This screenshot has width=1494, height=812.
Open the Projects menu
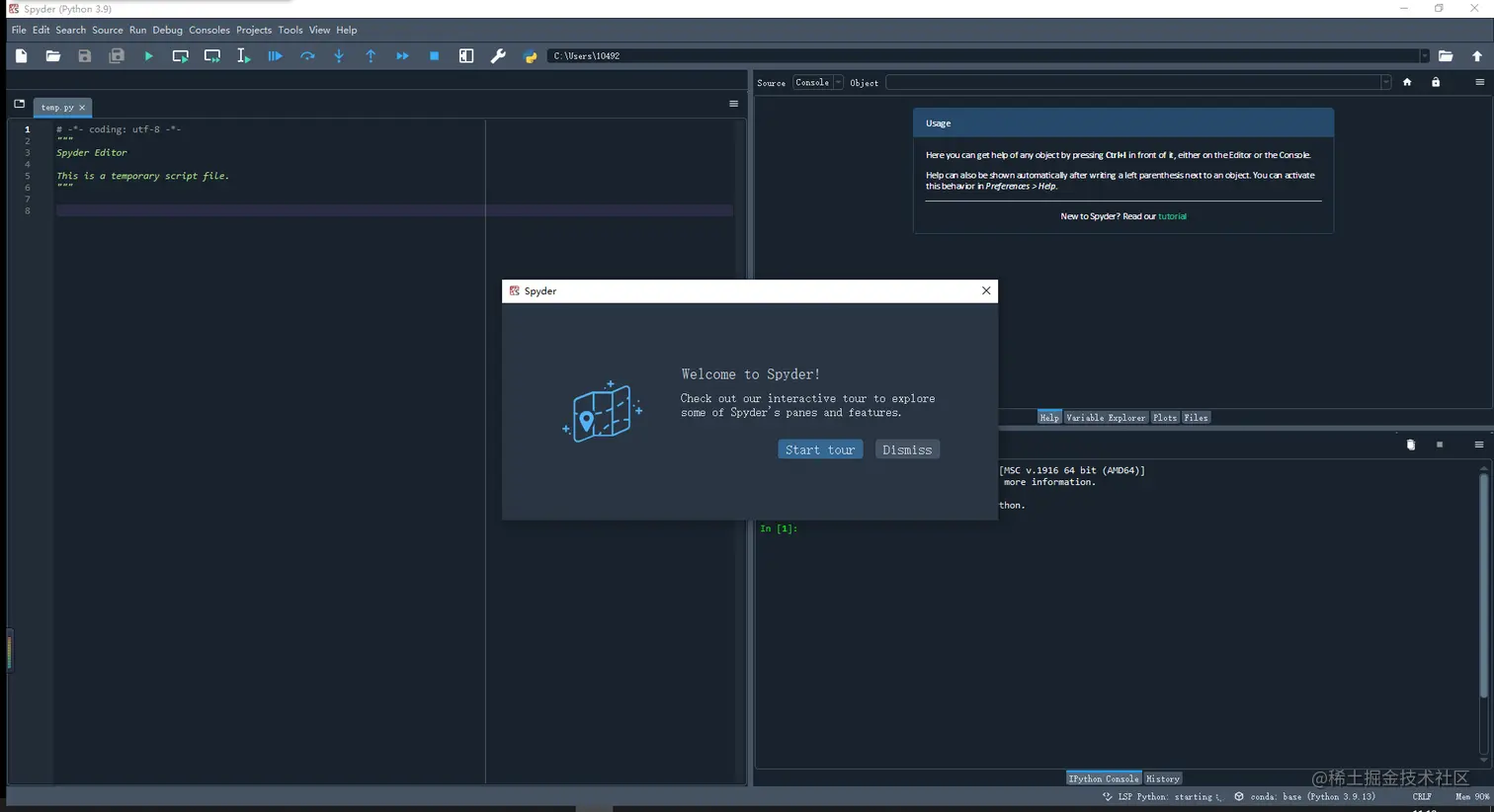254,31
